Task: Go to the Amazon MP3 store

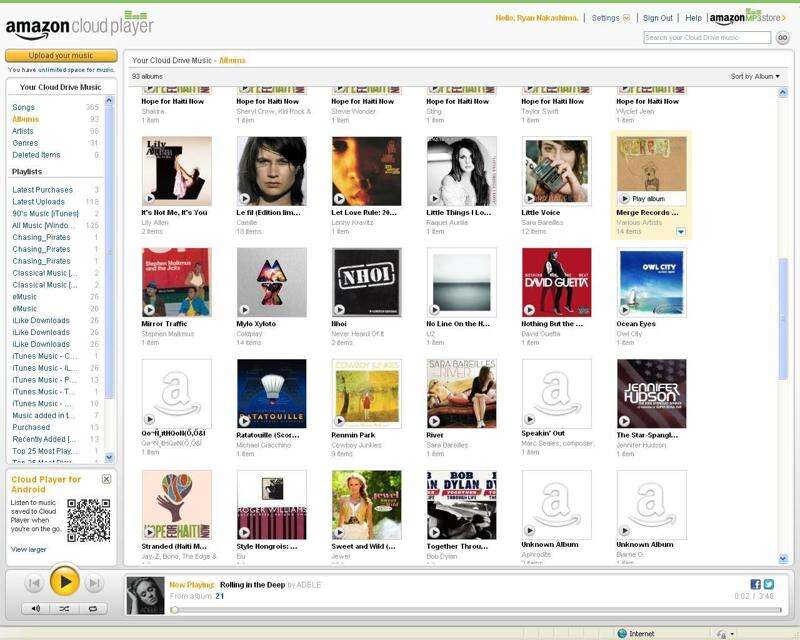Action: 747,17
